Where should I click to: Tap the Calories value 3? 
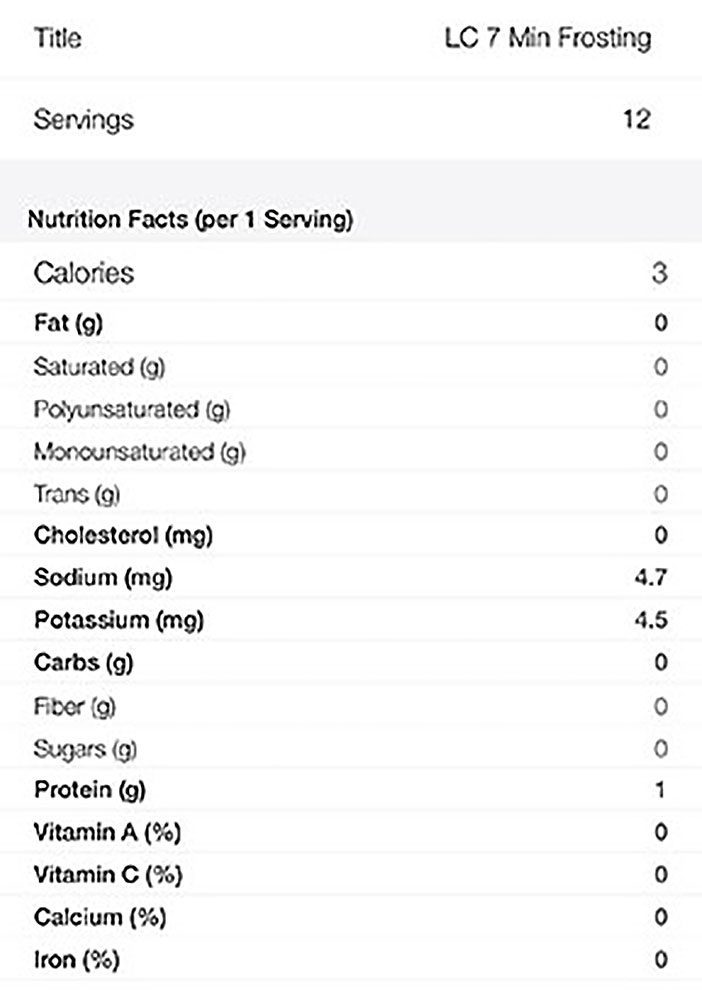(x=659, y=273)
